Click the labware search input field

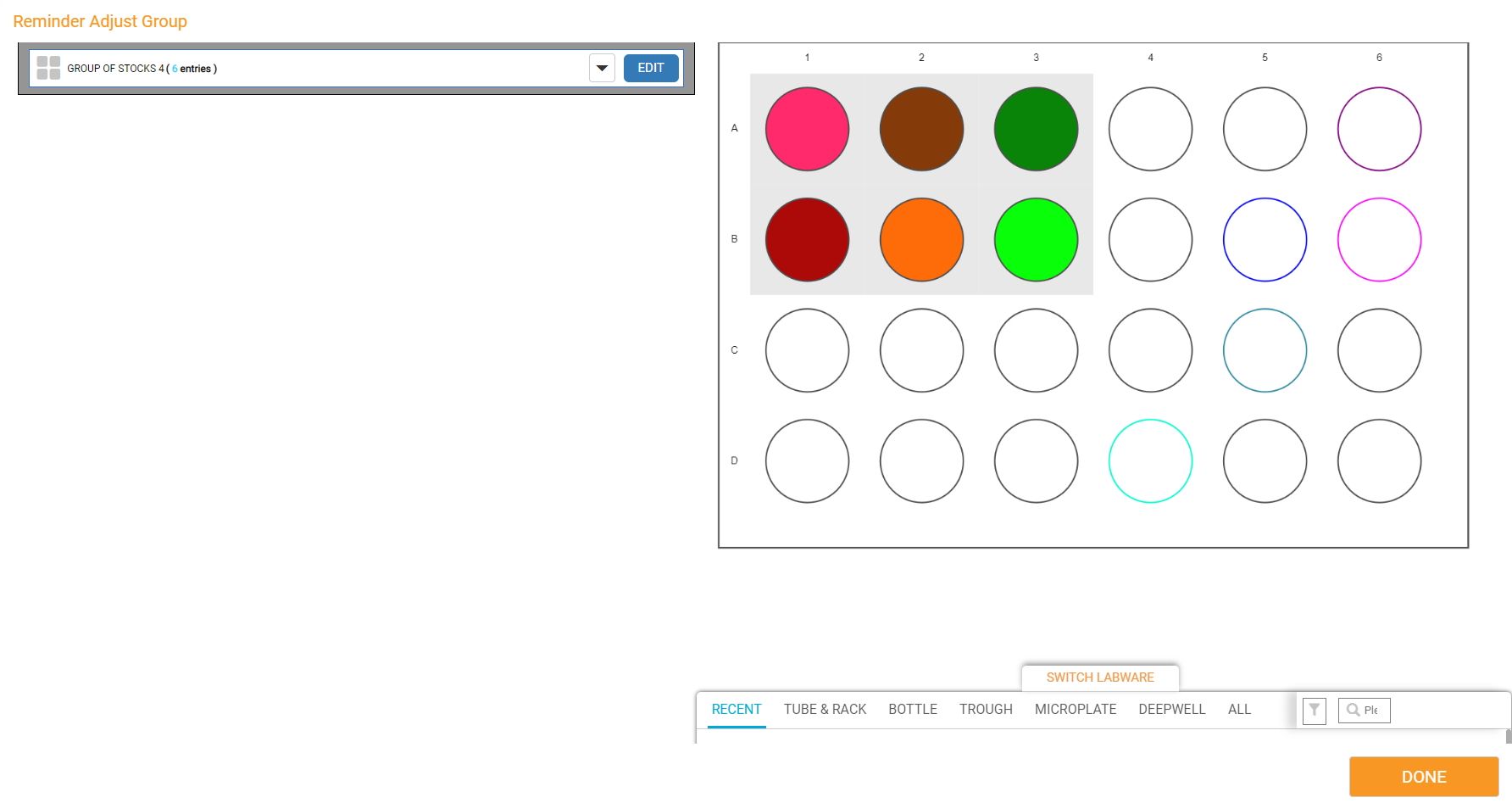click(x=1365, y=710)
